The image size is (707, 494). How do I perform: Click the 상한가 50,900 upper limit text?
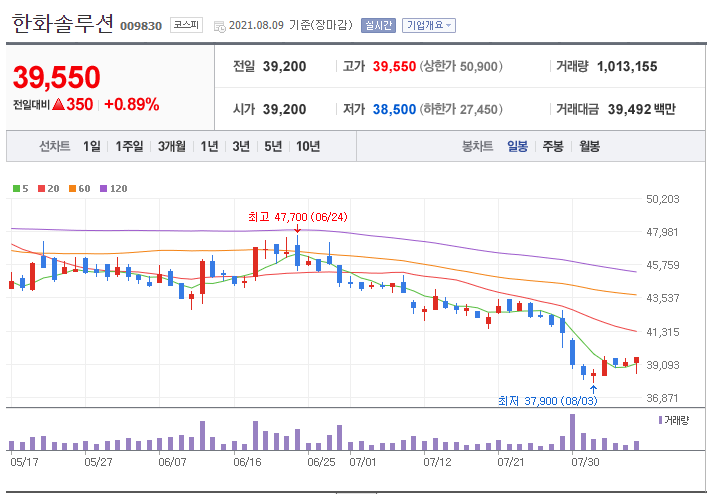(x=461, y=66)
